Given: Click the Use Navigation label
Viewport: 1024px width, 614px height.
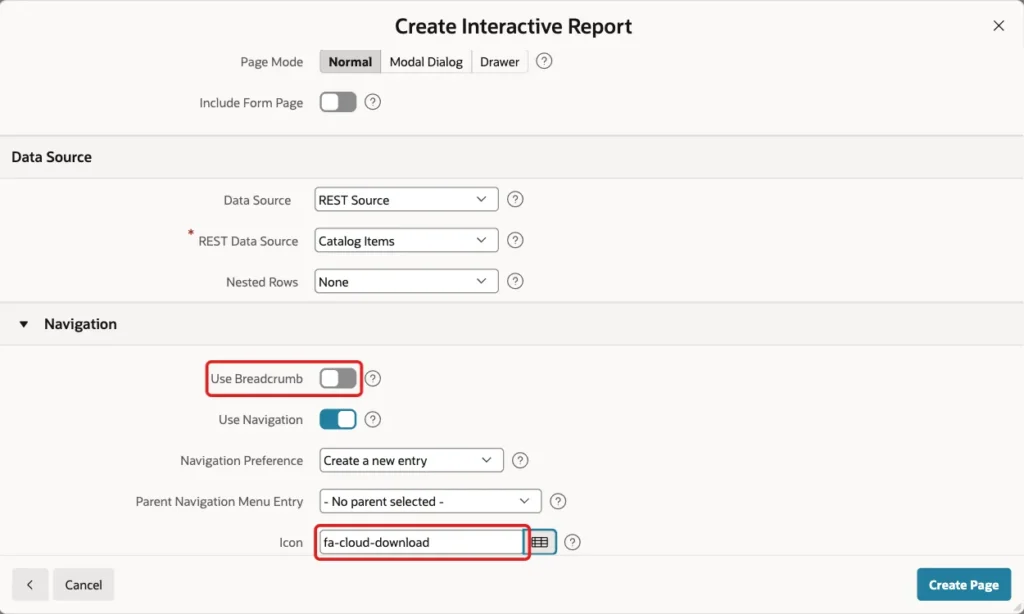Looking at the screenshot, I should point(261,420).
